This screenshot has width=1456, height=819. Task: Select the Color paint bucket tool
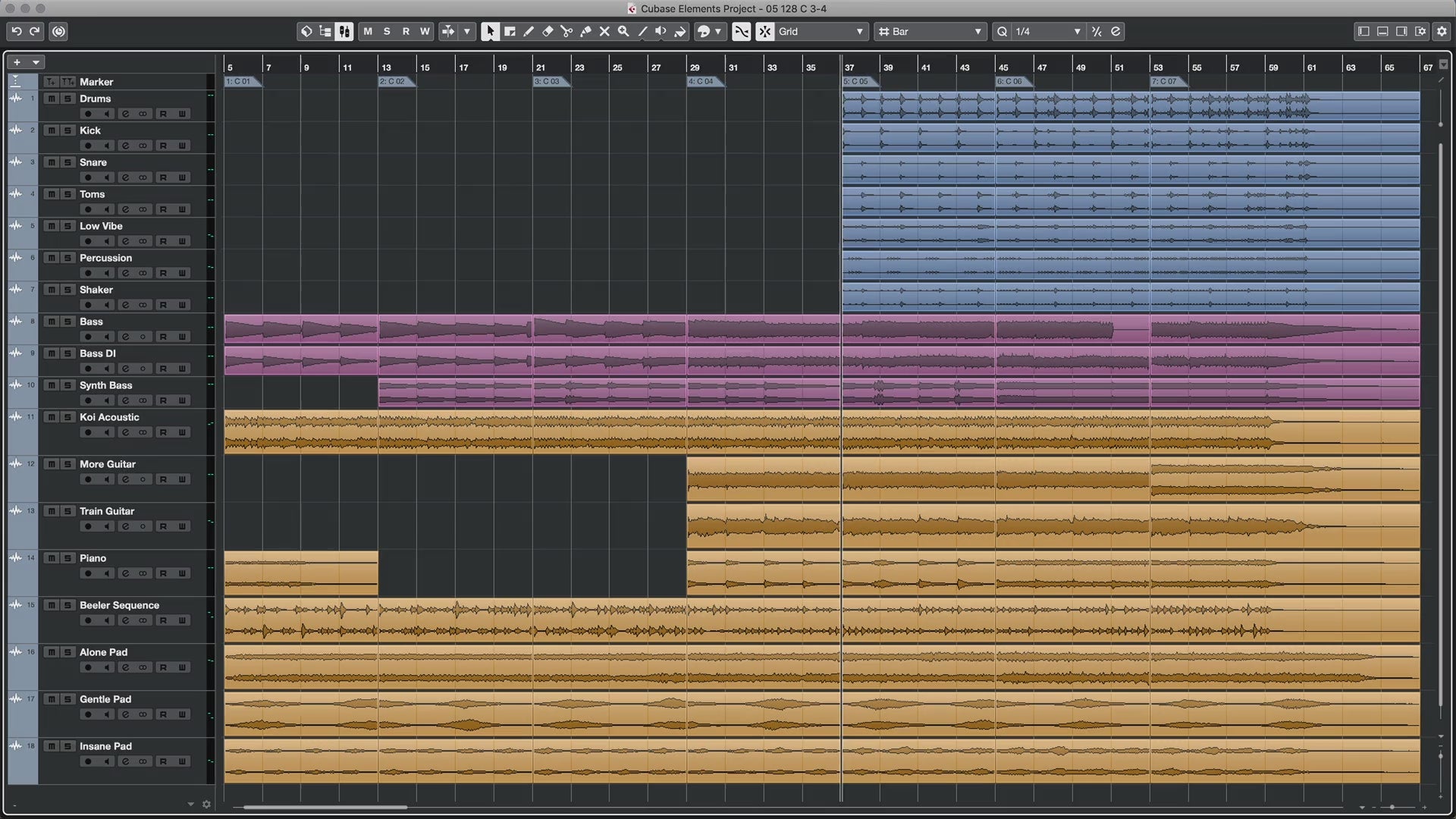tap(680, 31)
